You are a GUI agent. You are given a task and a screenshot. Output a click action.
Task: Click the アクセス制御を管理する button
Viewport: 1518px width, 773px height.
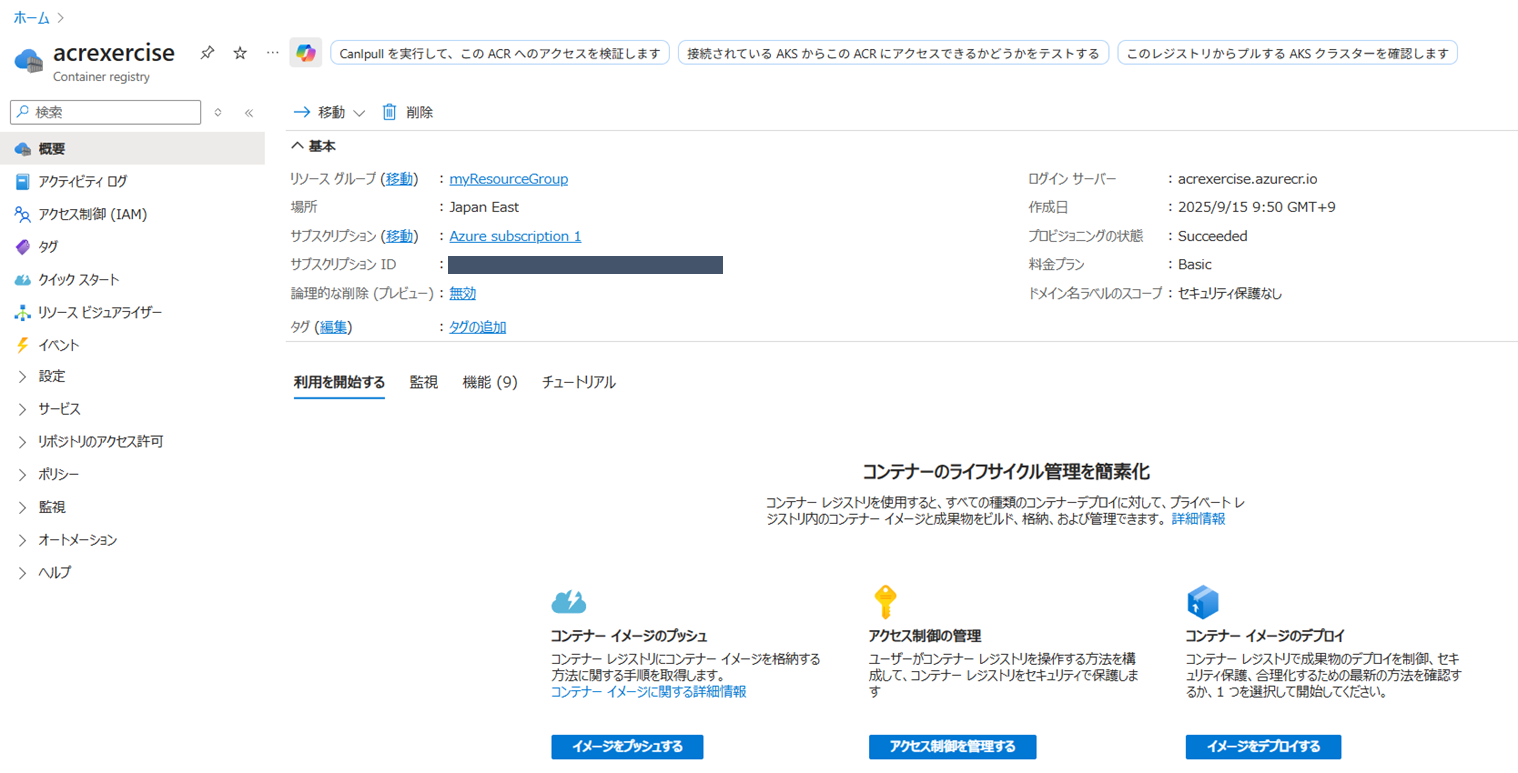tap(953, 747)
